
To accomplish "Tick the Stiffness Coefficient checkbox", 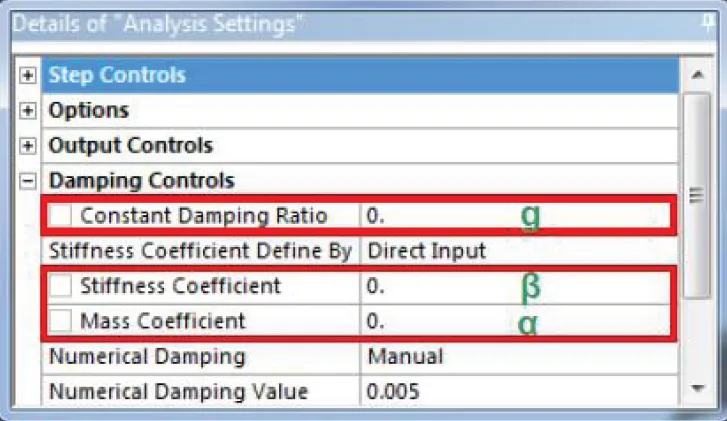I will 62,287.
